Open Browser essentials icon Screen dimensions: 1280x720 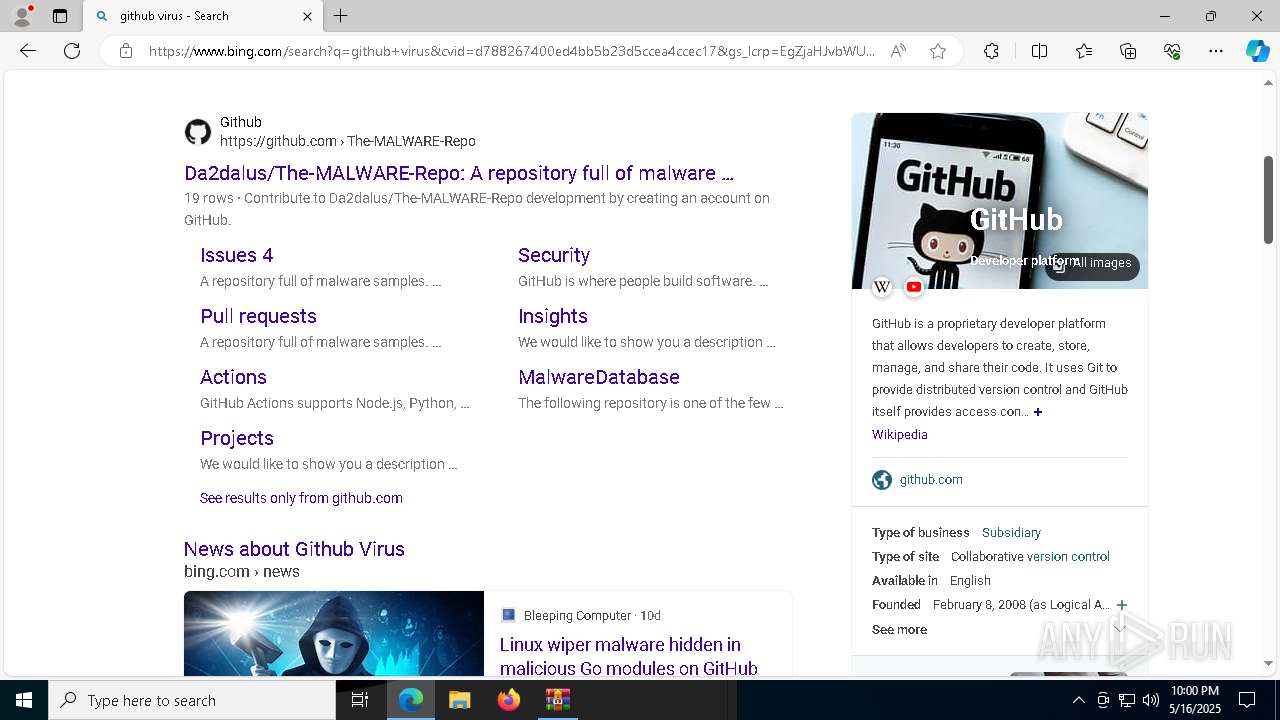point(1172,51)
